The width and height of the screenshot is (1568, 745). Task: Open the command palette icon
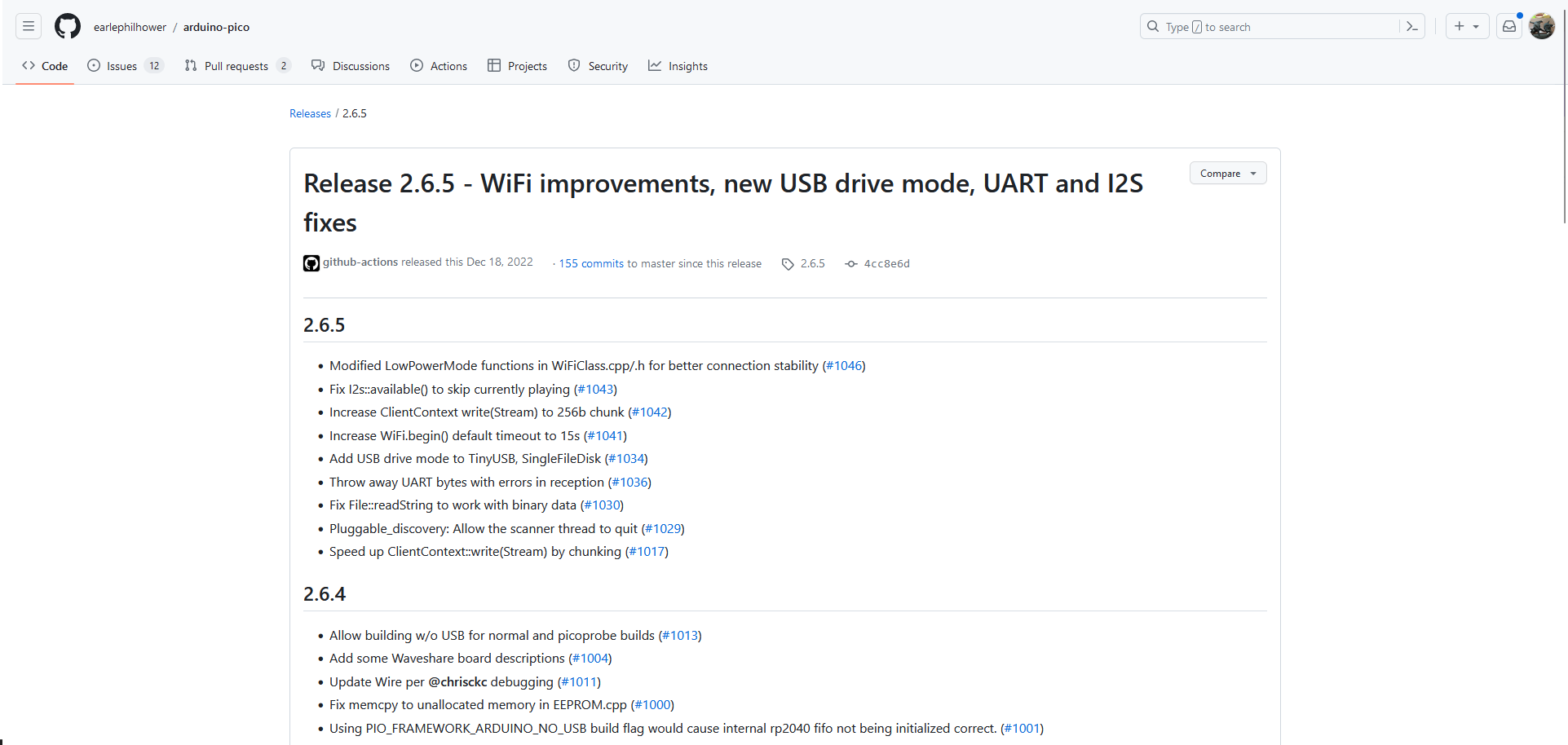click(1412, 27)
